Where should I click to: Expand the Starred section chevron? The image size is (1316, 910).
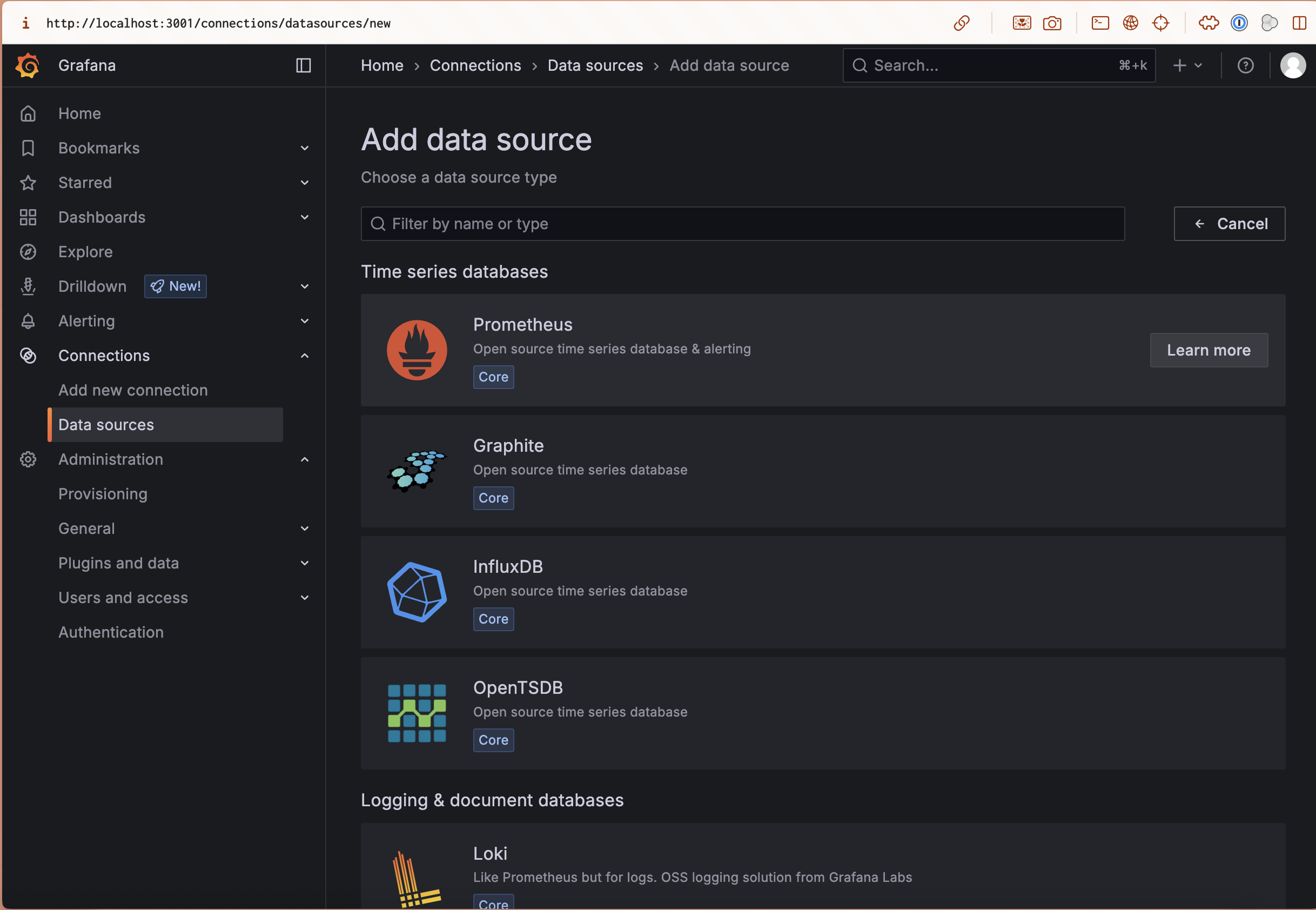click(304, 183)
